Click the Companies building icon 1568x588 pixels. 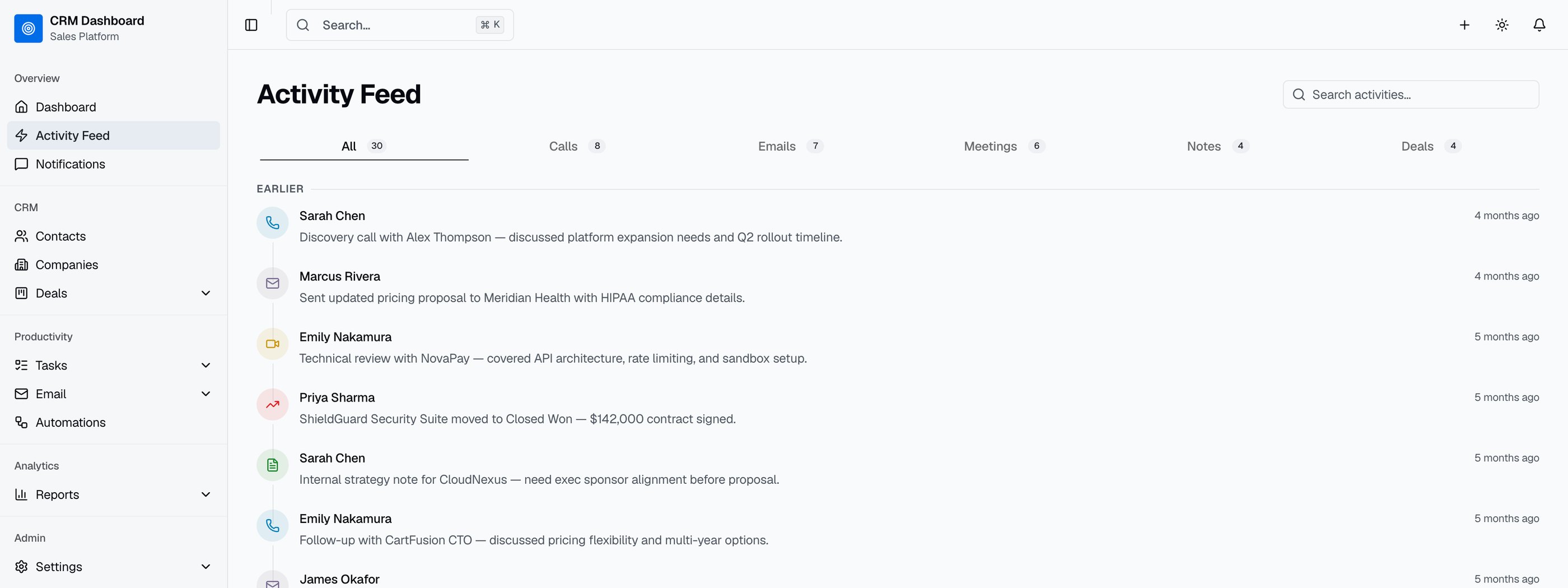point(21,265)
